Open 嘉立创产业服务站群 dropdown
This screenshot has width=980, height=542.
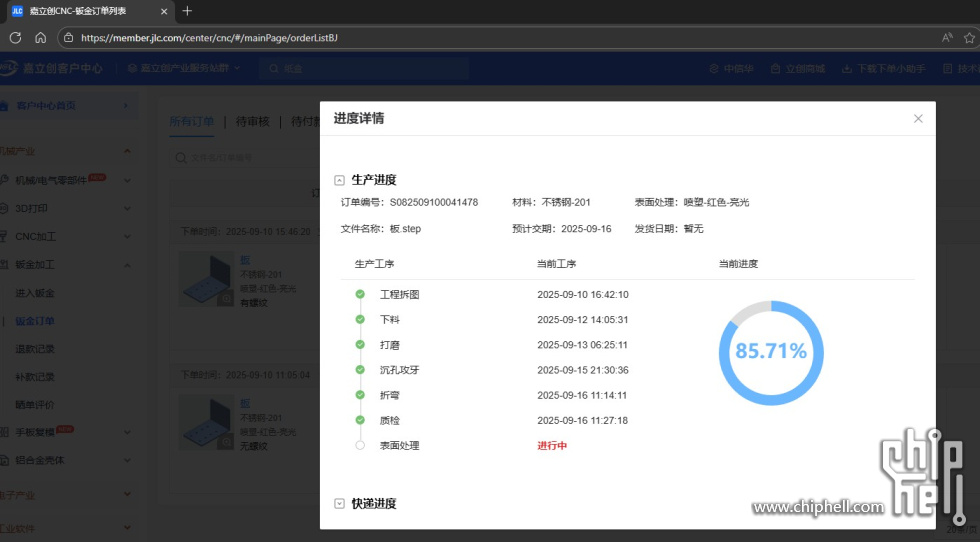[184, 68]
